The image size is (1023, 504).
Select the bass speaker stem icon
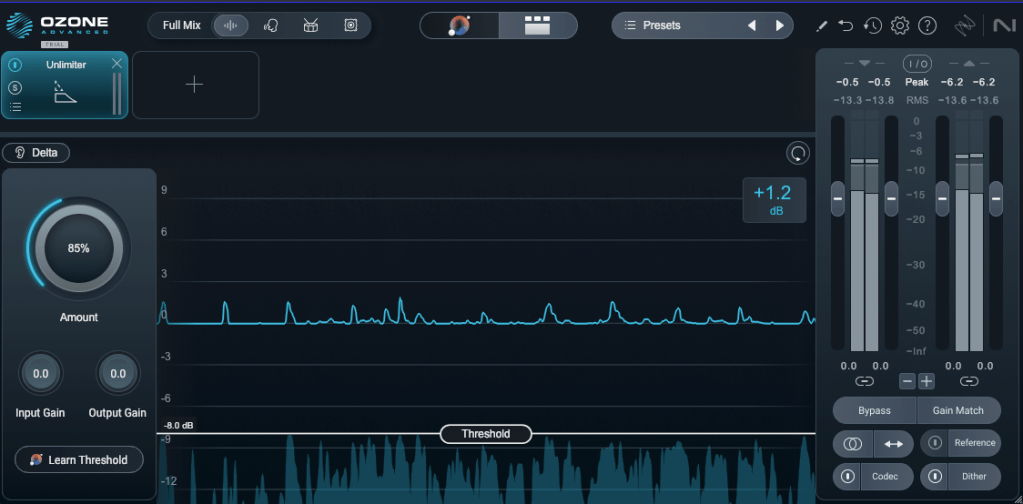[351, 25]
